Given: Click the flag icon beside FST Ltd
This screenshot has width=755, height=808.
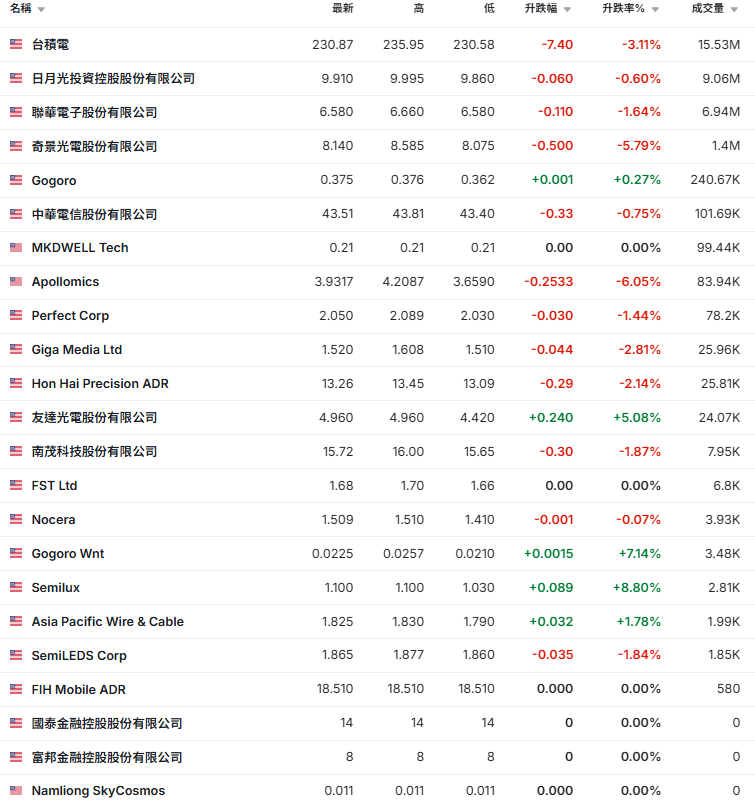Looking at the screenshot, I should [16, 485].
